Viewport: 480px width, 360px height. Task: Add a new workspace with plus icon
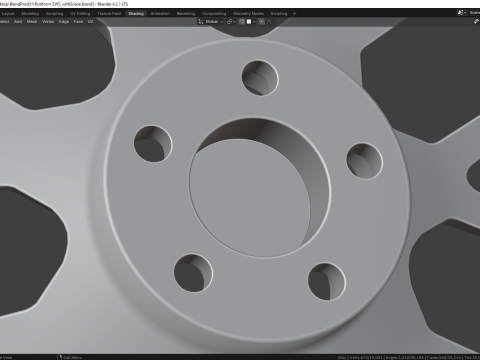point(294,14)
